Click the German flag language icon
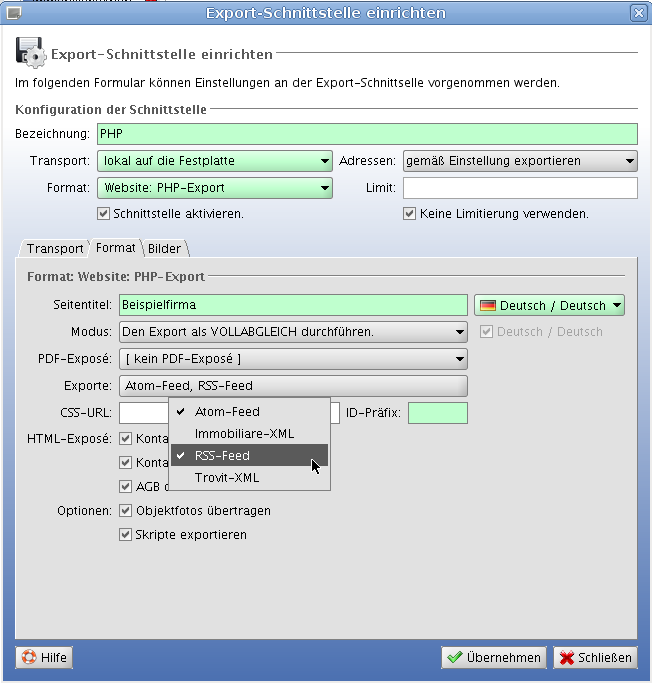Image resolution: width=652 pixels, height=683 pixels. (488, 305)
